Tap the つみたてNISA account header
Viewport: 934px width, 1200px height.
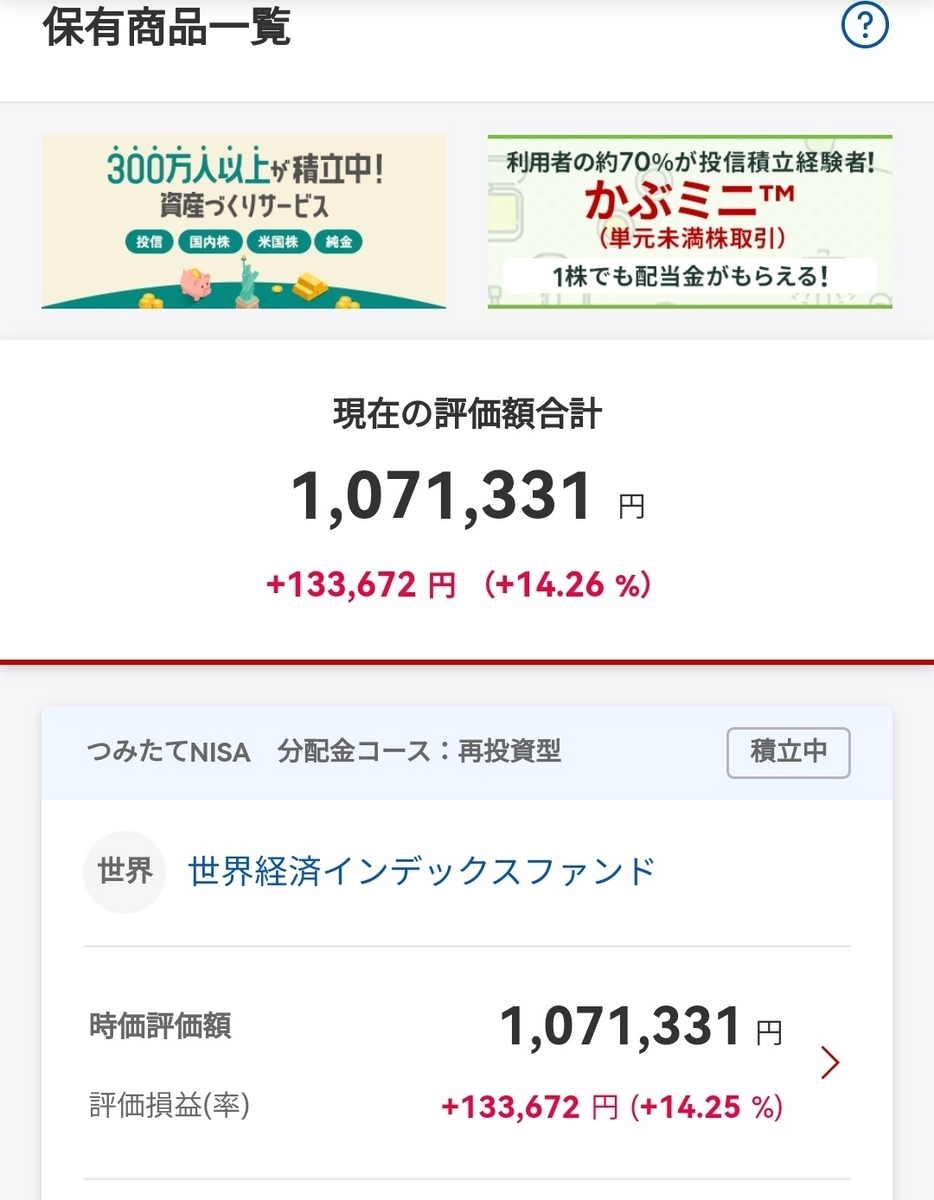pos(467,753)
